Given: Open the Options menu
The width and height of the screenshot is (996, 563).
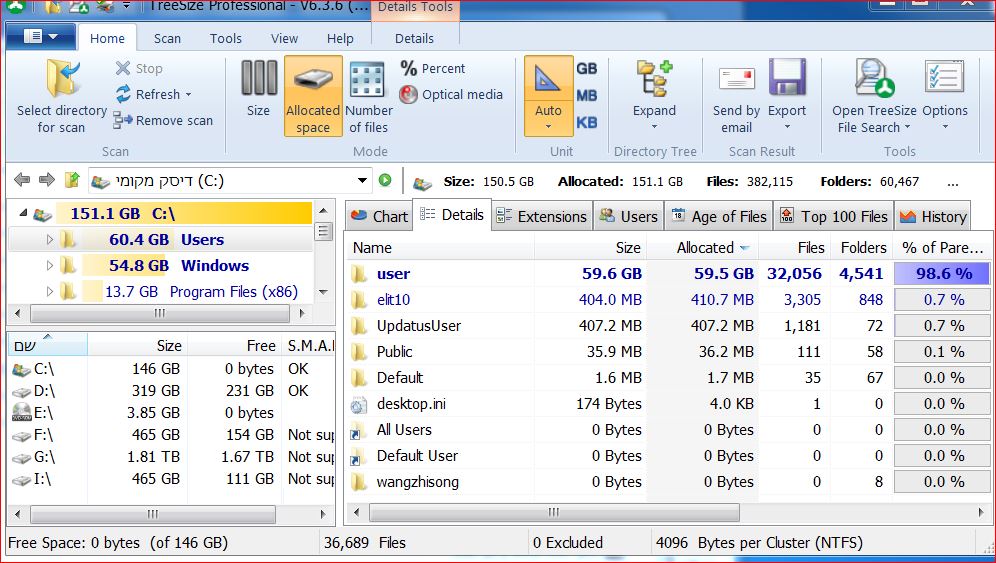Looking at the screenshot, I should point(945,95).
